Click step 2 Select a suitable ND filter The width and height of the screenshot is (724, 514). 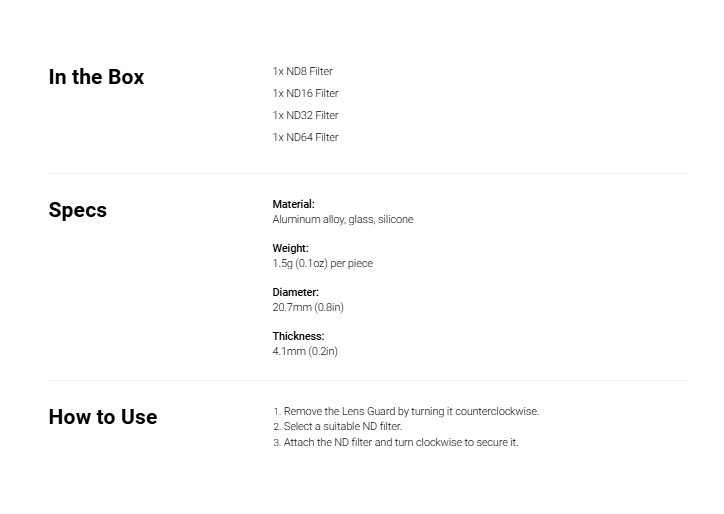point(338,426)
